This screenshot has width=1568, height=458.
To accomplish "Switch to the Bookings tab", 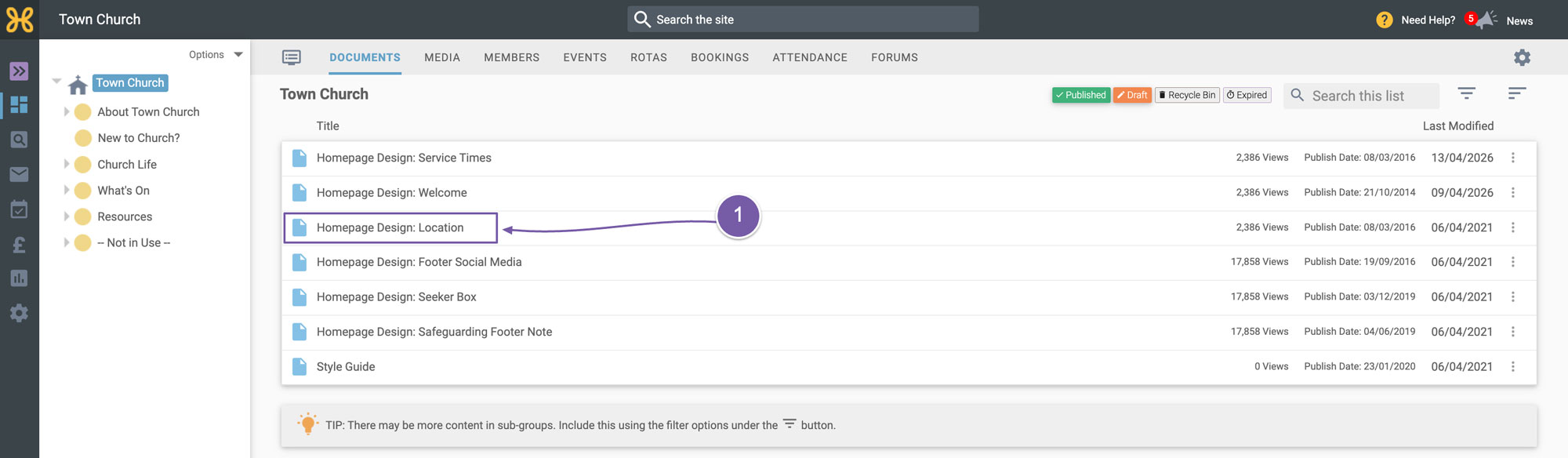I will pos(720,57).
